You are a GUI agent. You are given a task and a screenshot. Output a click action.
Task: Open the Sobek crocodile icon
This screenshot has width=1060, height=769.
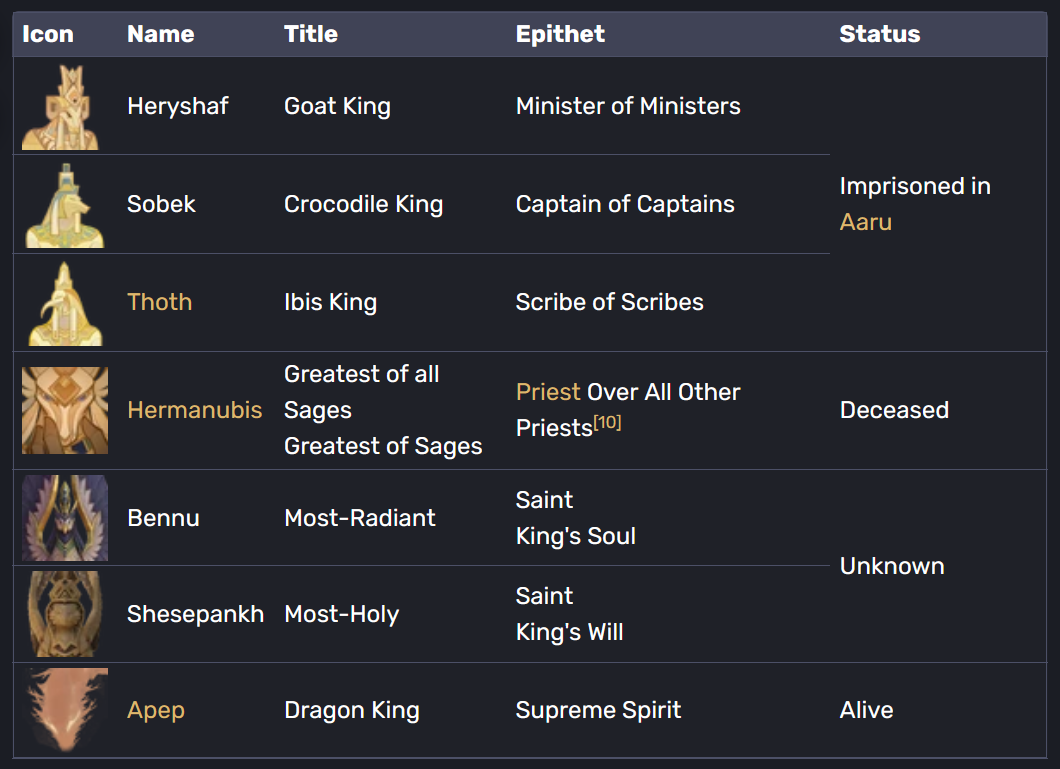[x=64, y=205]
